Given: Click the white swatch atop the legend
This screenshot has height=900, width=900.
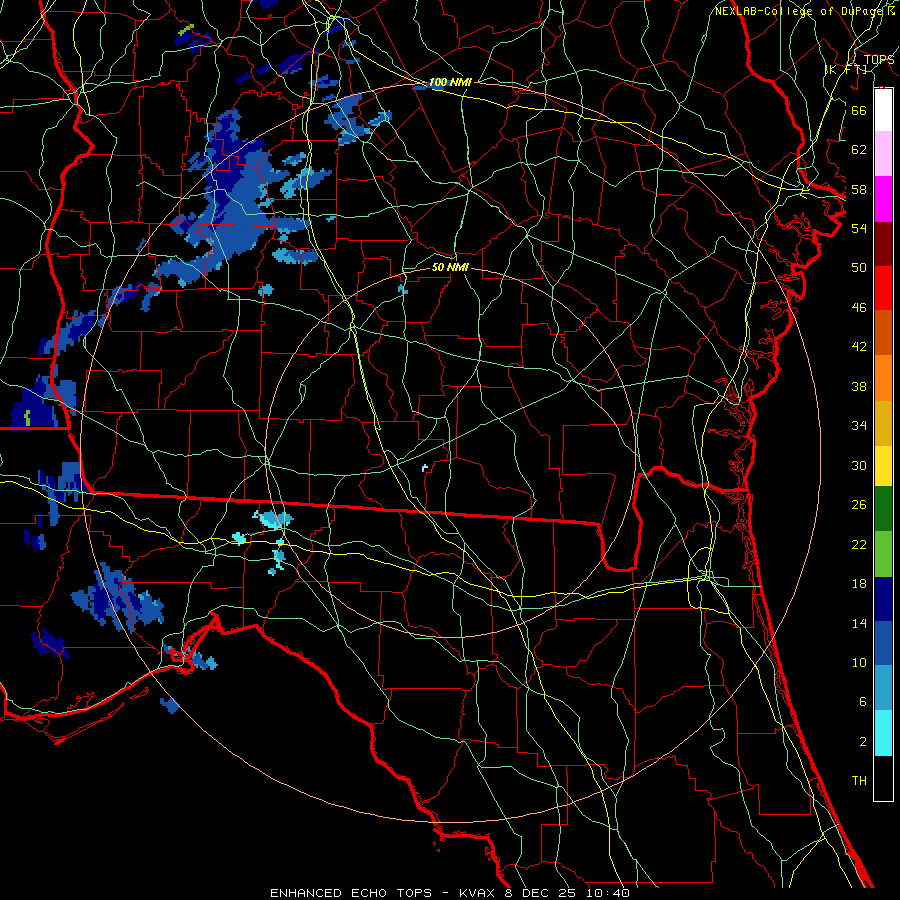Looking at the screenshot, I should pyautogui.click(x=883, y=110).
